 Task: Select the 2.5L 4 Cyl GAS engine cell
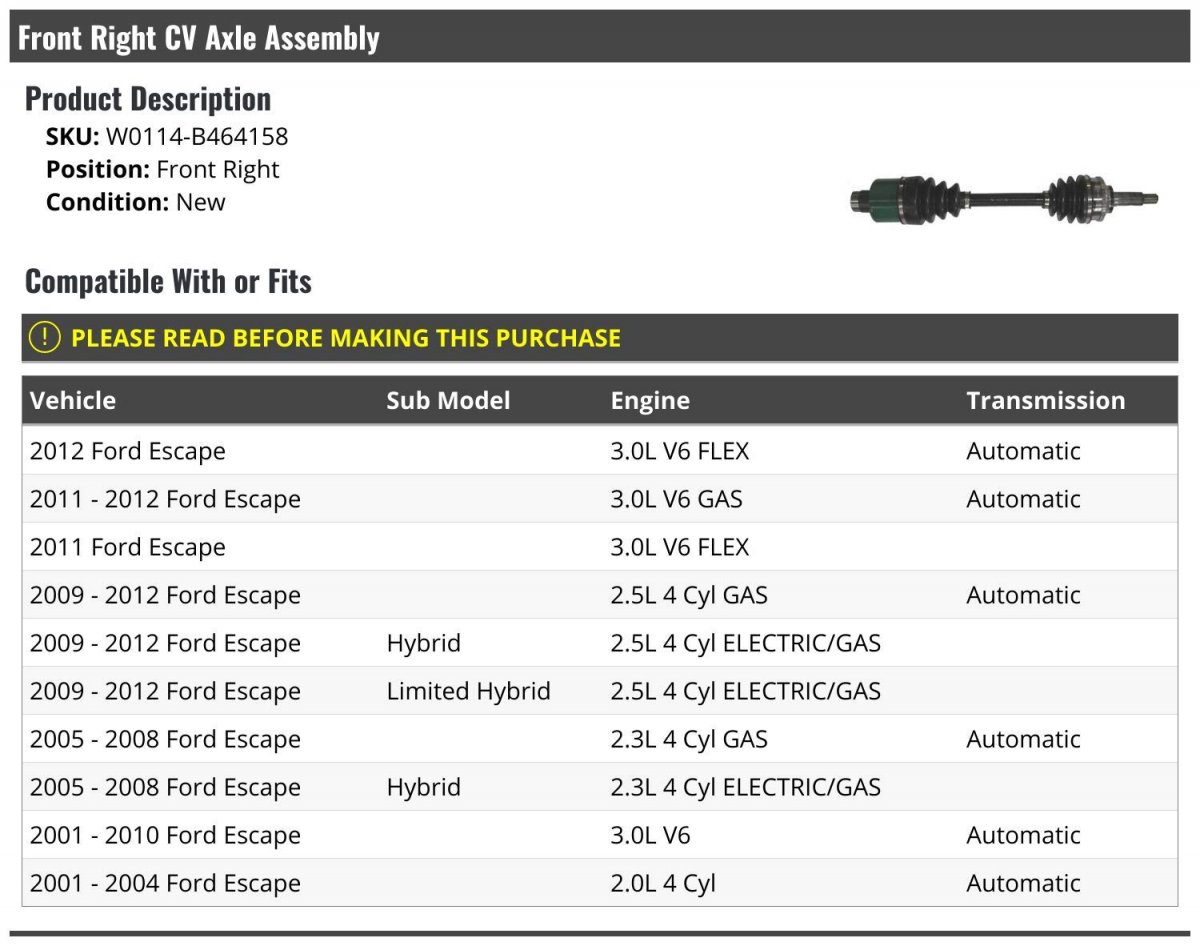point(689,595)
